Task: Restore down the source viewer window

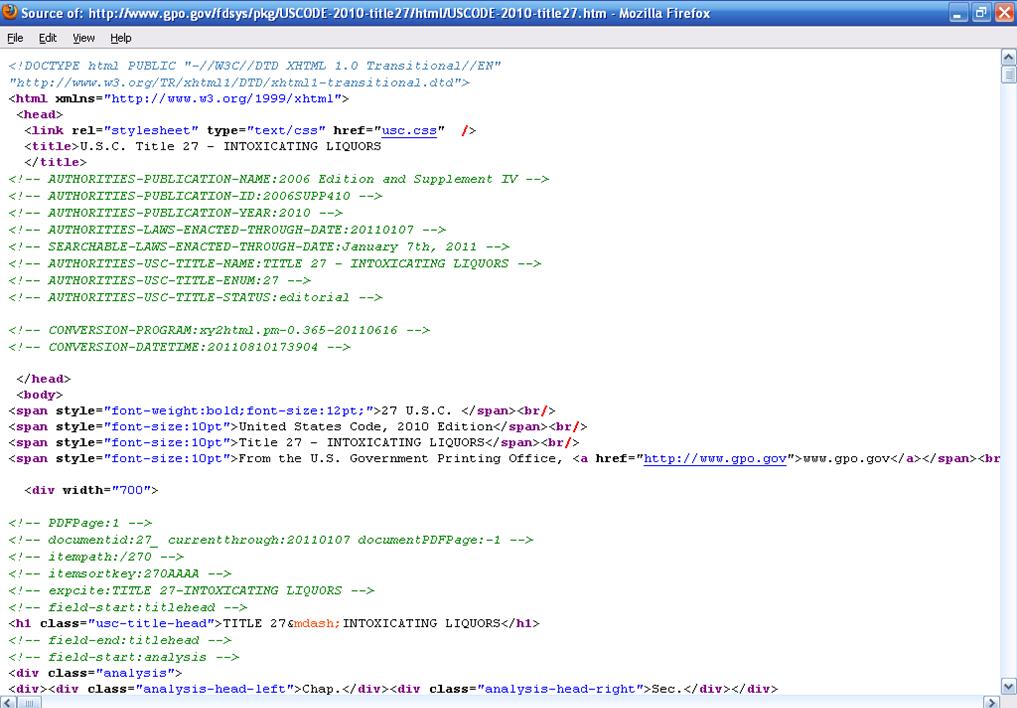Action: coord(981,13)
